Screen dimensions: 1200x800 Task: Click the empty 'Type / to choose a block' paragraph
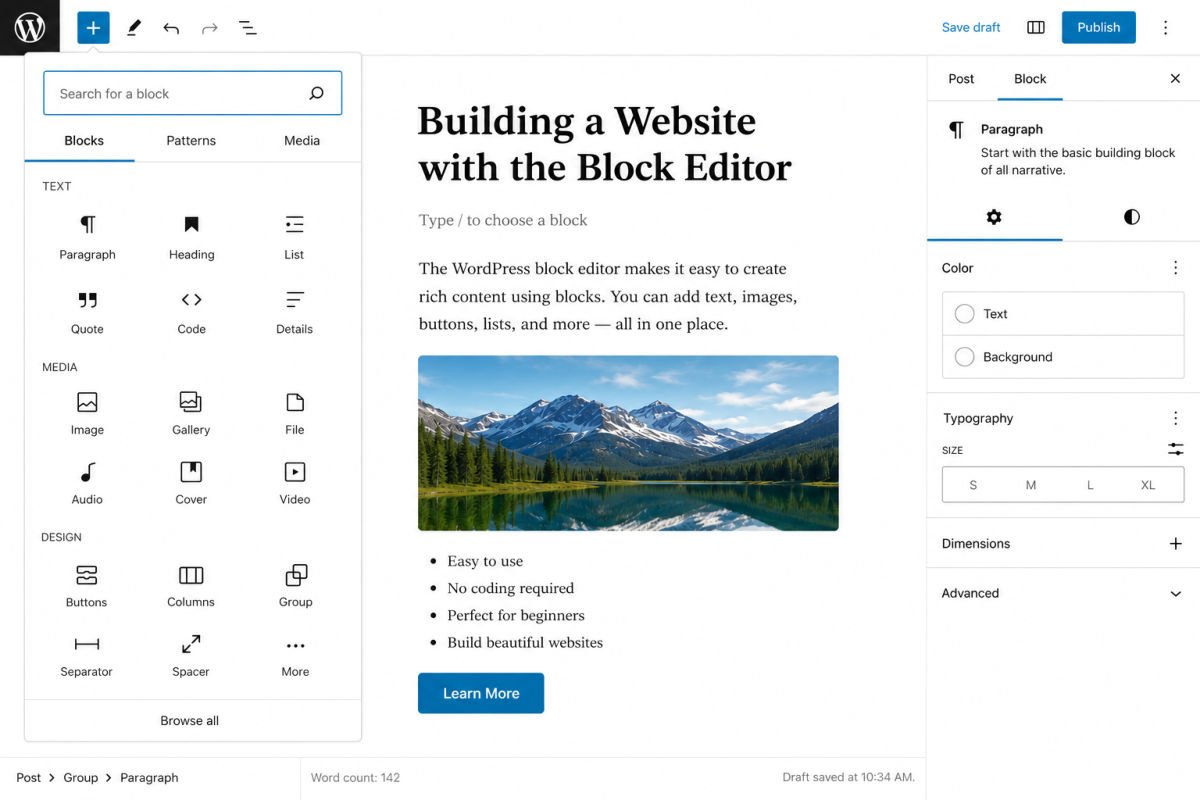pyautogui.click(x=503, y=220)
